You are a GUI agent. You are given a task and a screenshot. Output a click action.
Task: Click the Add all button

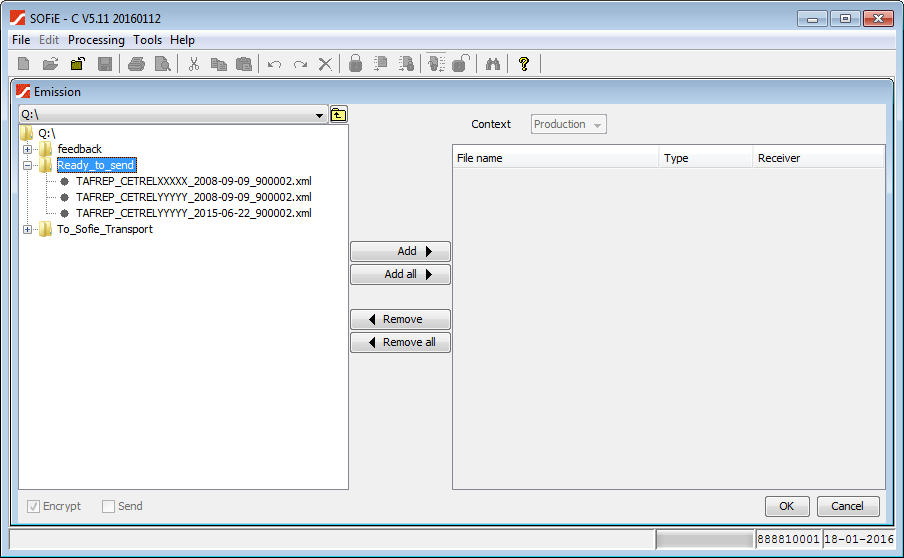(x=400, y=274)
